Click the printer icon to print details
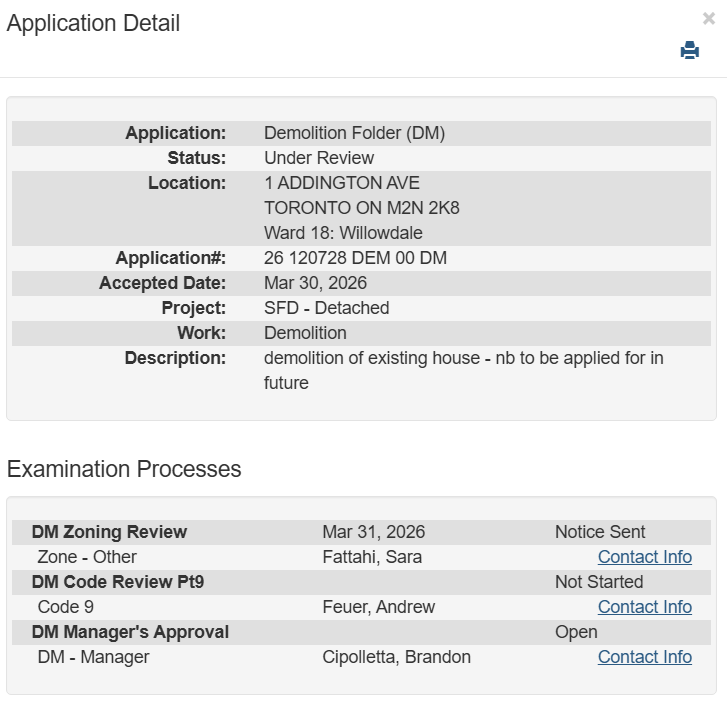 689,51
